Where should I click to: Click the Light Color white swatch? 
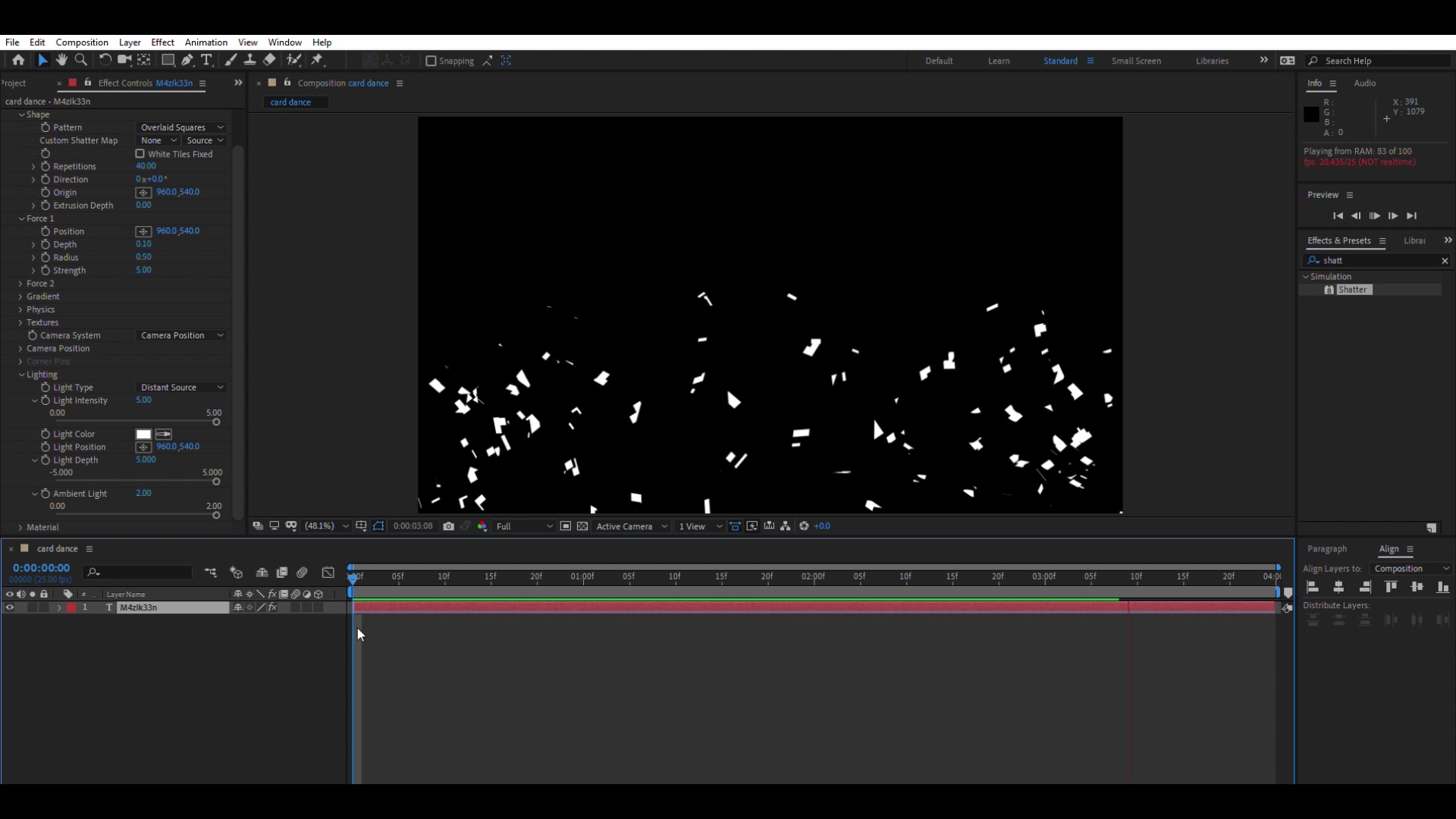(143, 435)
